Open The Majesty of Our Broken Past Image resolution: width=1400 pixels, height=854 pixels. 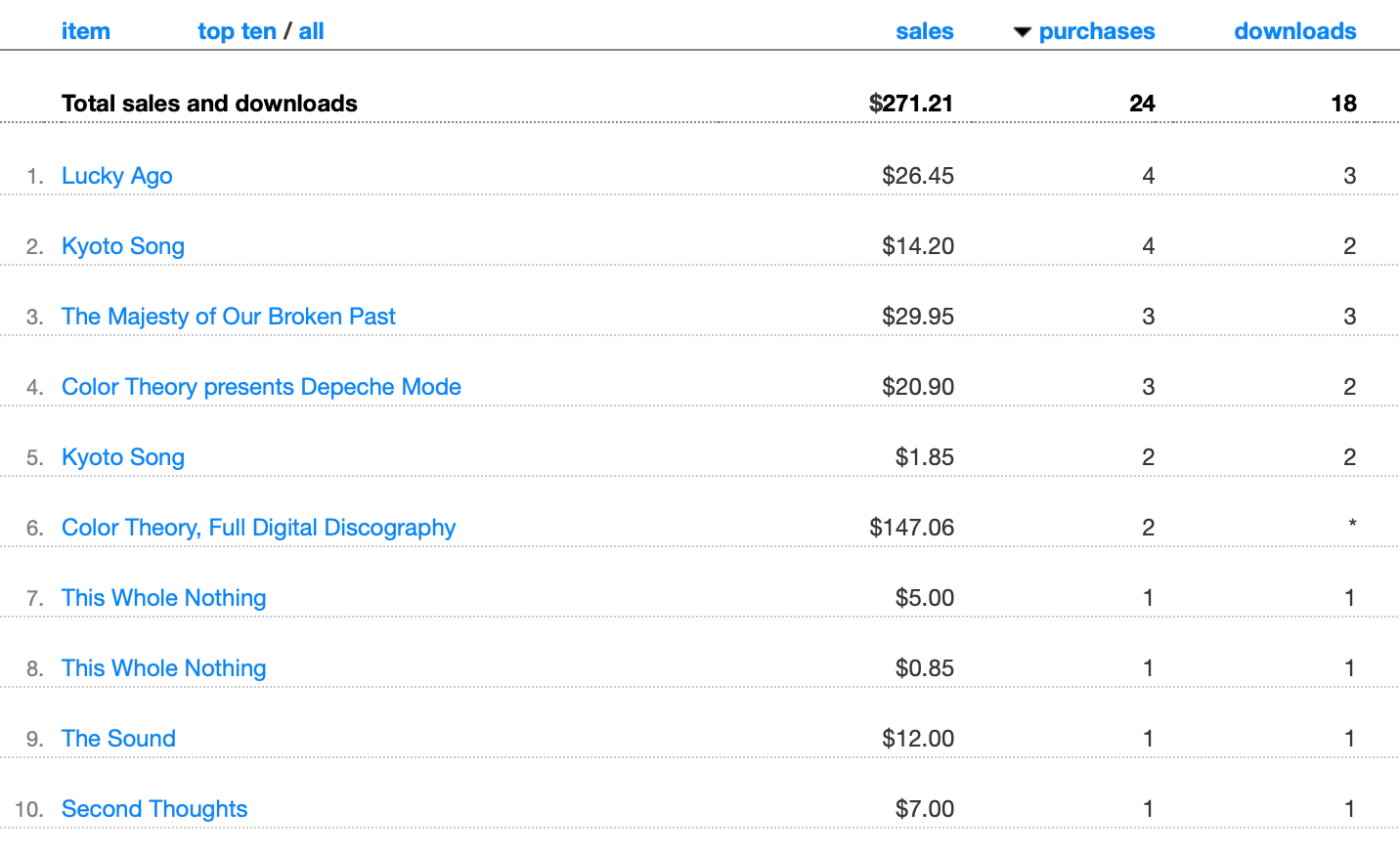tap(229, 317)
